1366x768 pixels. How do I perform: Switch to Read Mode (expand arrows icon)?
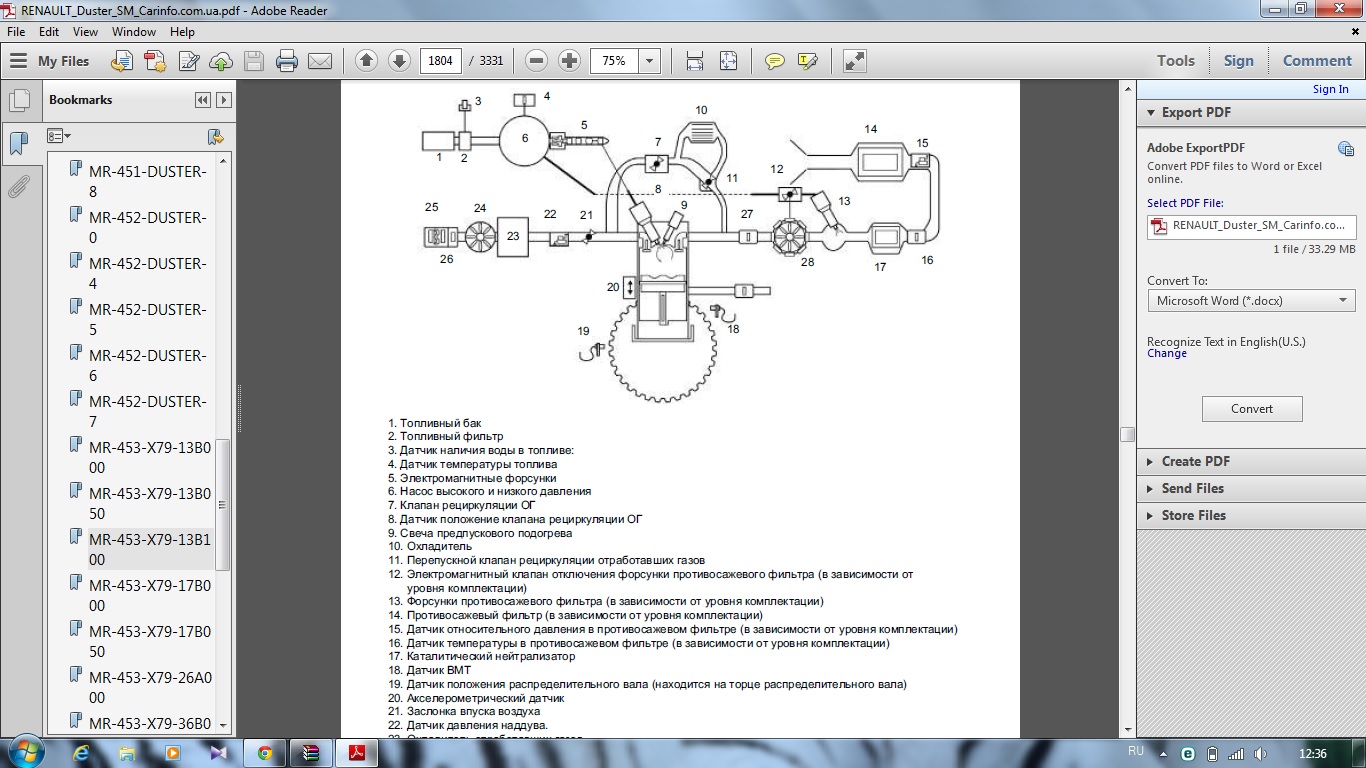[x=854, y=61]
